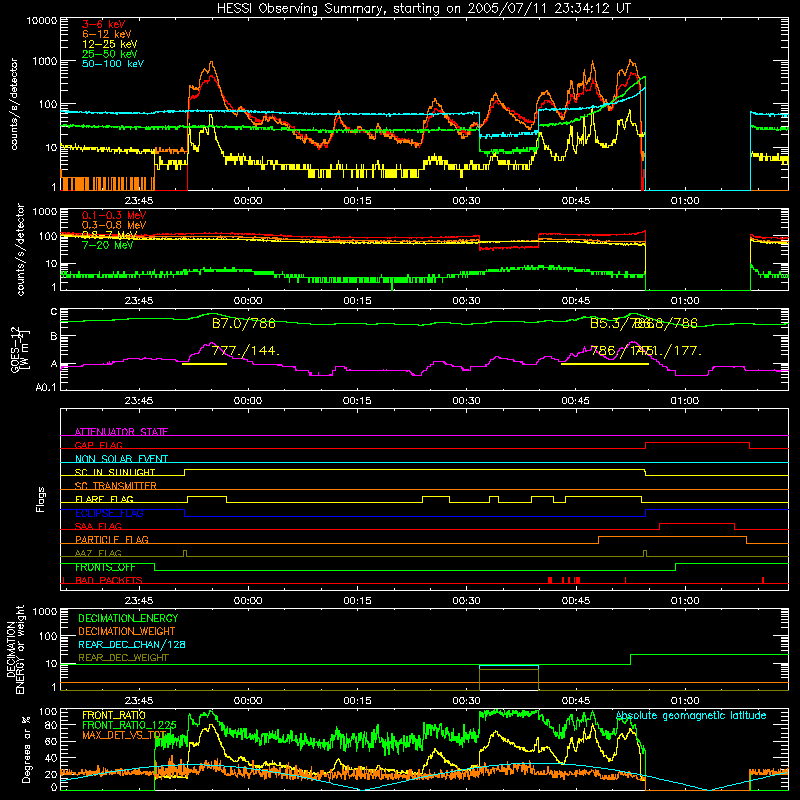800x800 pixels.
Task: Click the 12-25 keV legend entry
Action: [x=110, y=44]
